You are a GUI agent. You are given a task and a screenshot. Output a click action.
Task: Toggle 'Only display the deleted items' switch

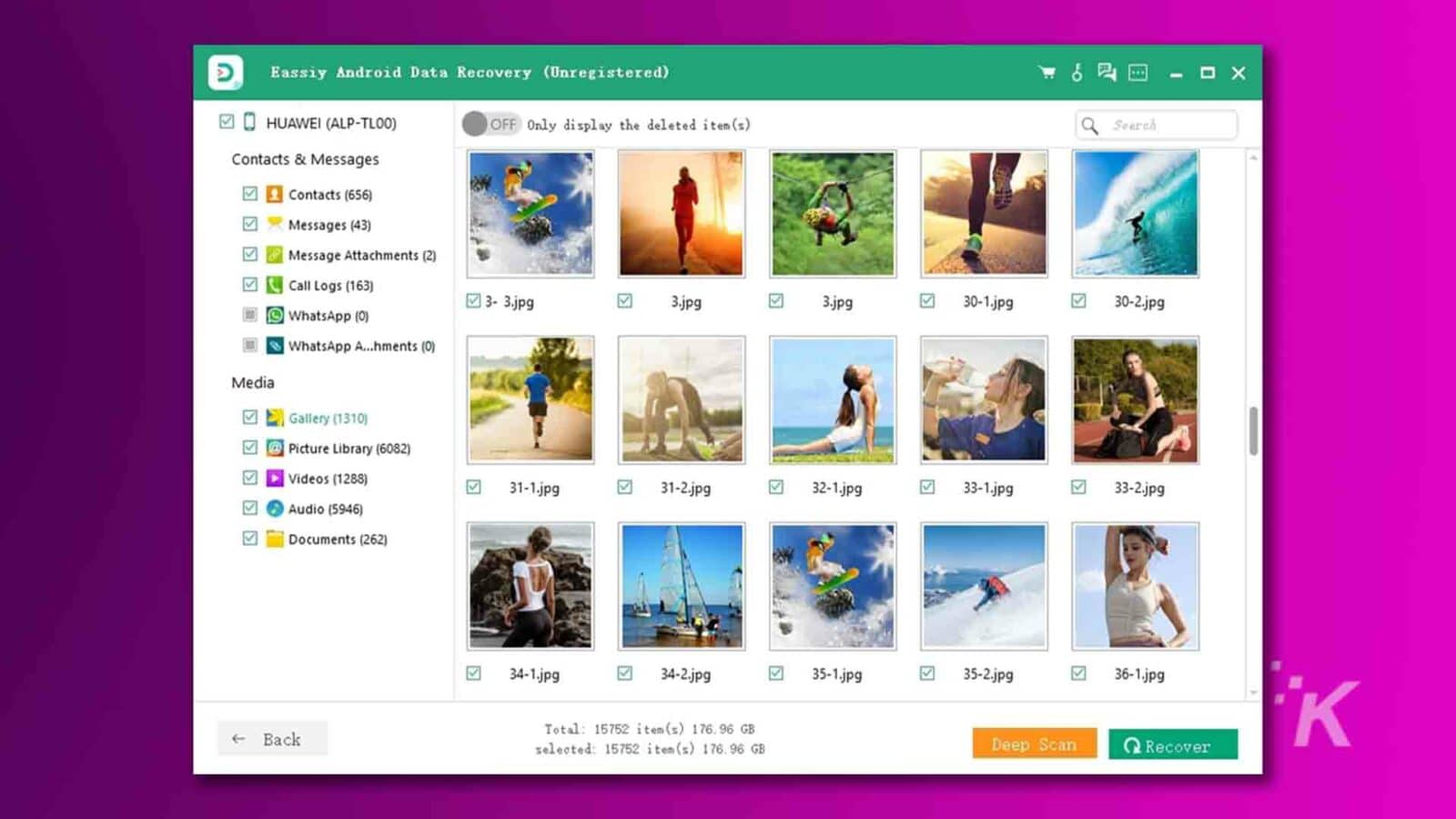(x=490, y=124)
